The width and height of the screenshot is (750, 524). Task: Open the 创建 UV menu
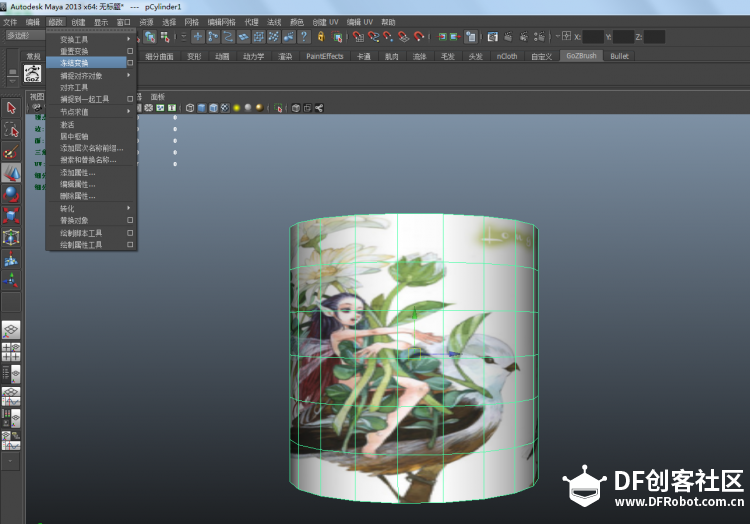tap(325, 22)
